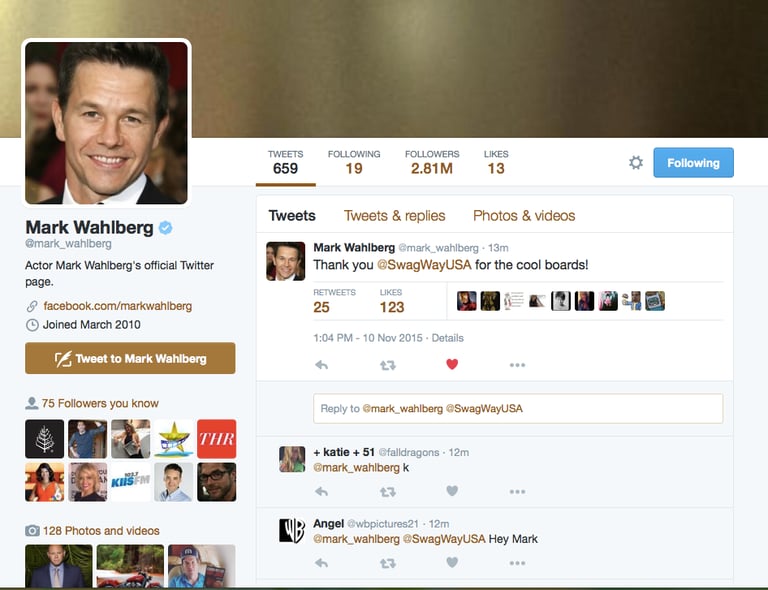Viewport: 768px width, 590px height.
Task: Click the tweet author's small avatar
Action: [286, 261]
